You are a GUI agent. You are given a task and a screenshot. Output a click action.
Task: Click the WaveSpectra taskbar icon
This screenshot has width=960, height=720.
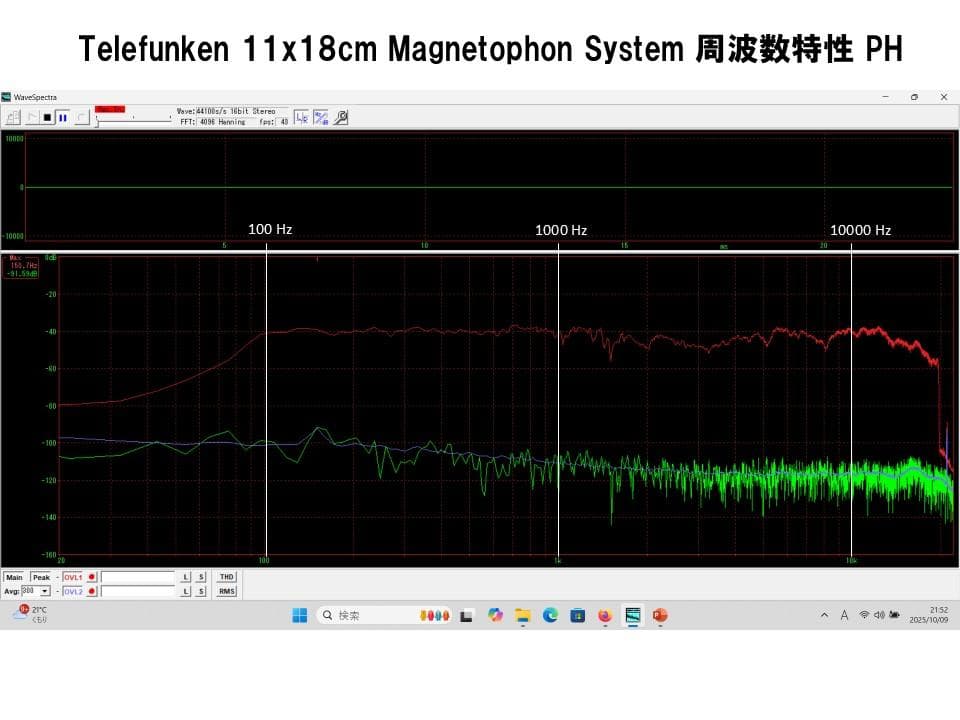(632, 615)
